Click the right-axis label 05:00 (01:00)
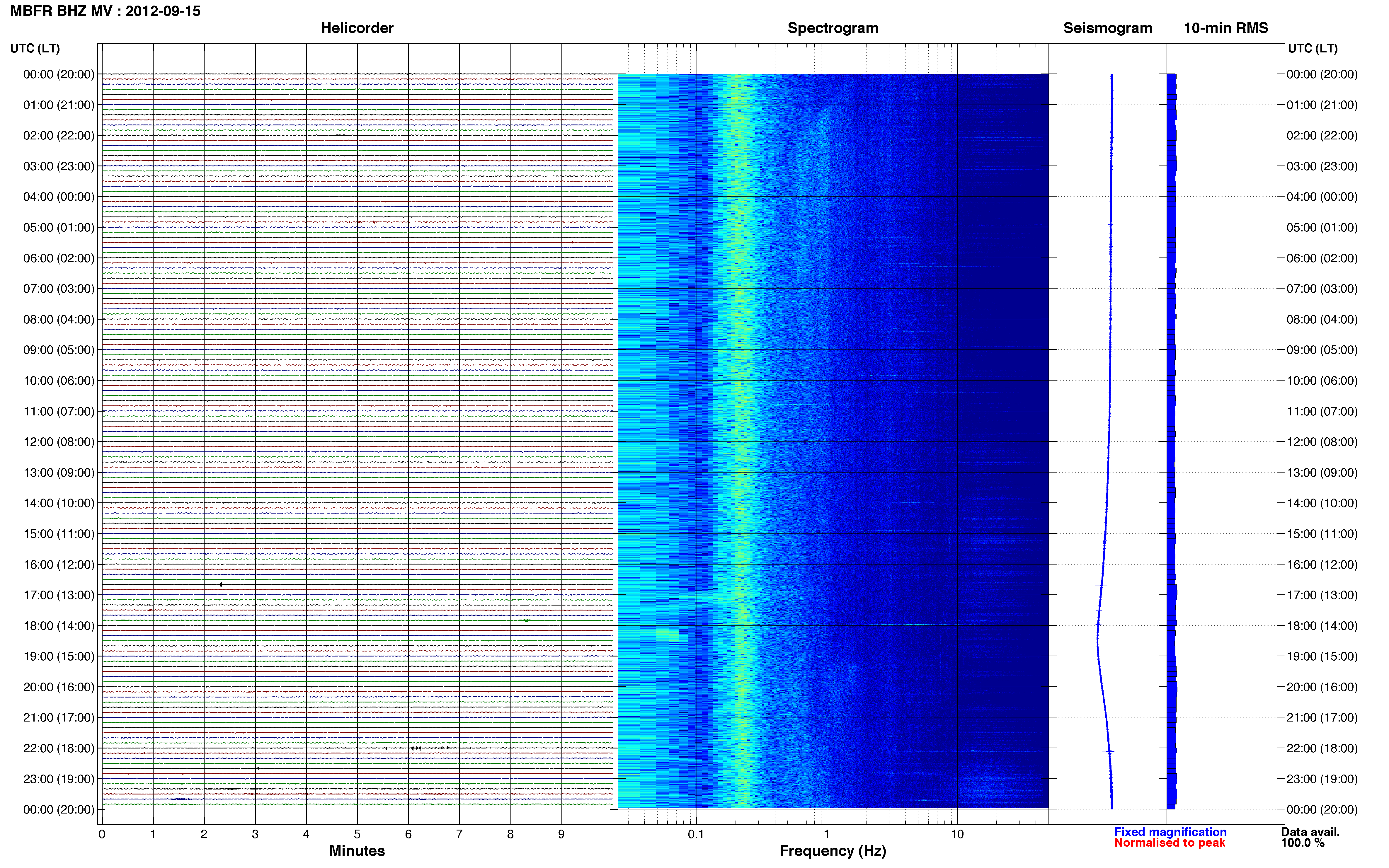Image resolution: width=1389 pixels, height=868 pixels. pos(1322,227)
